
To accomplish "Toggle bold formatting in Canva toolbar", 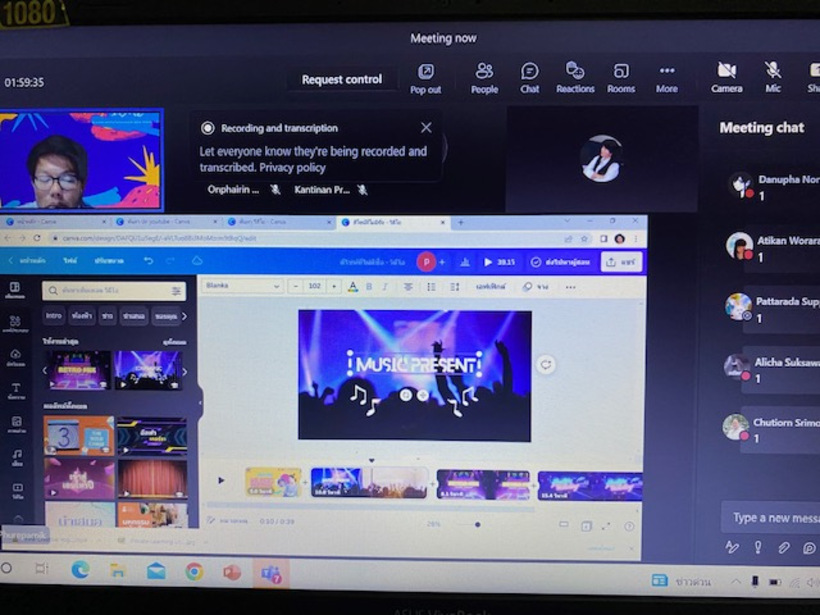I will pyautogui.click(x=369, y=287).
